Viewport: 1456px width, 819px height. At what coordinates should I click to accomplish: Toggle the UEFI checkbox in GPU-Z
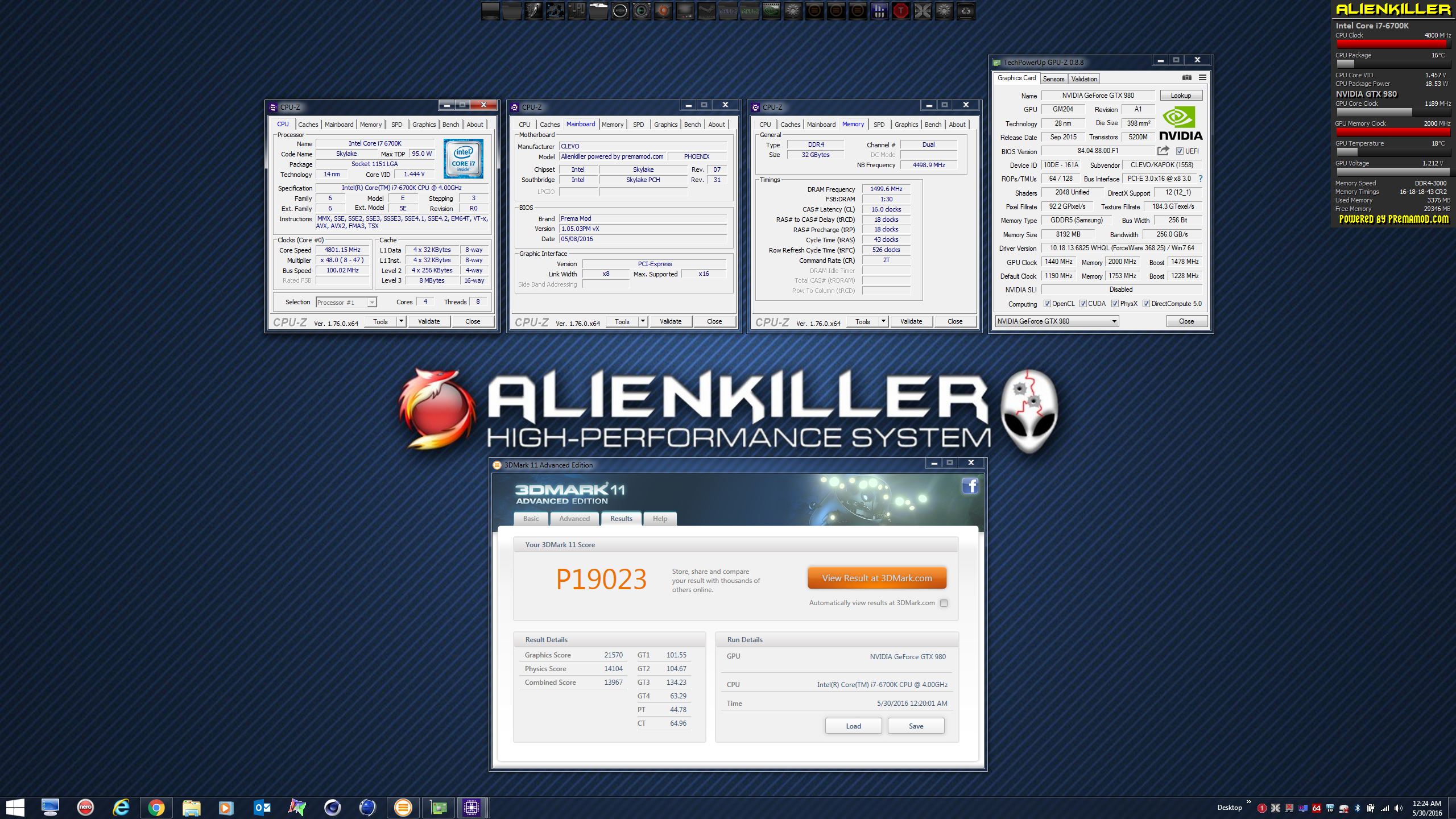(x=1180, y=151)
